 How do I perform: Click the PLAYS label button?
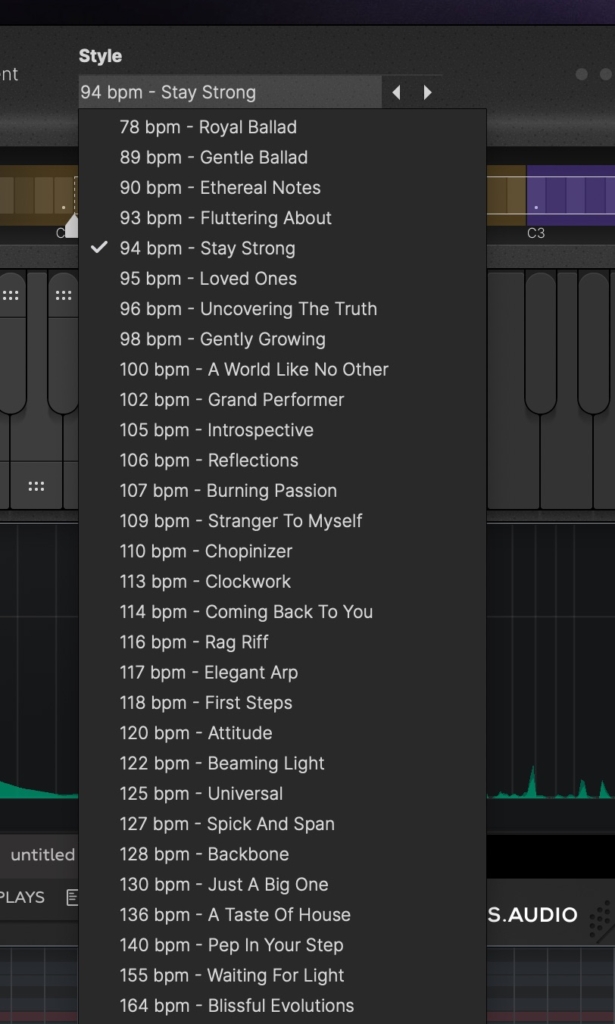(22, 898)
